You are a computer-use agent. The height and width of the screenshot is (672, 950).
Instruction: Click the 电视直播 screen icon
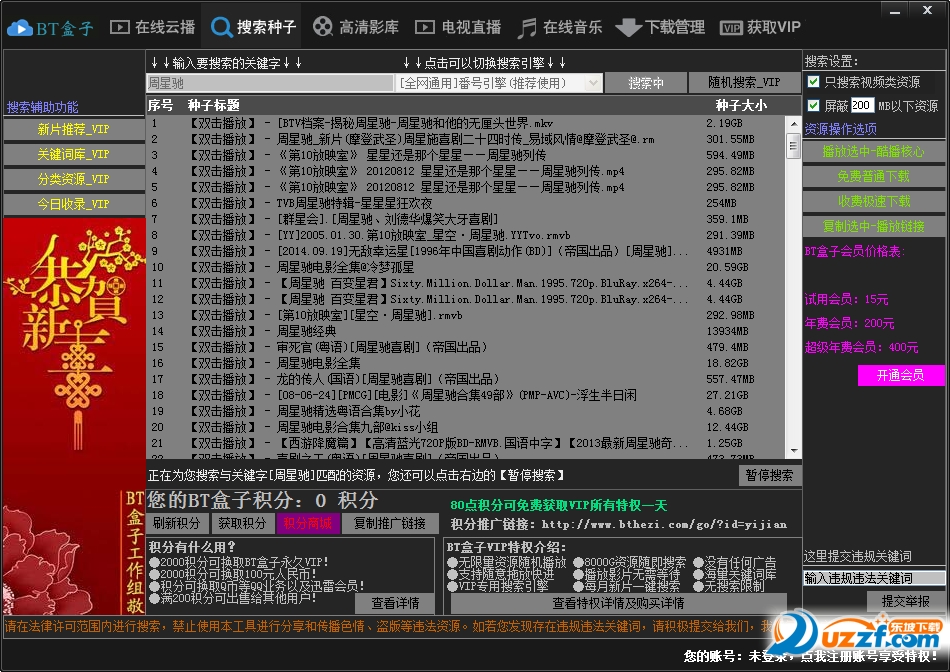[425, 27]
